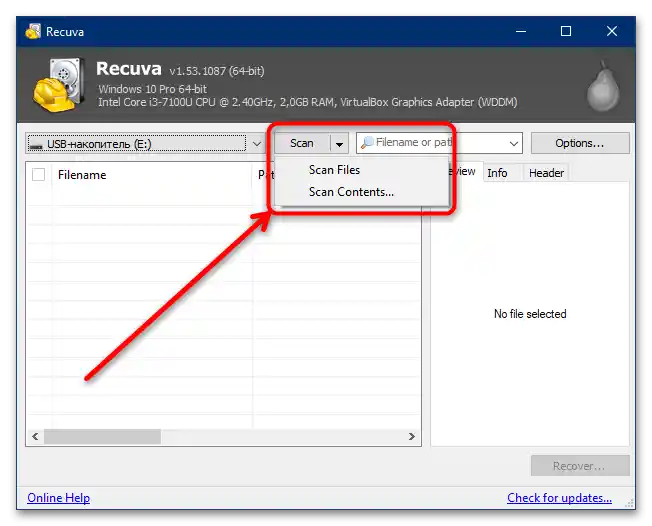Click the Piriform pear logo

[603, 86]
